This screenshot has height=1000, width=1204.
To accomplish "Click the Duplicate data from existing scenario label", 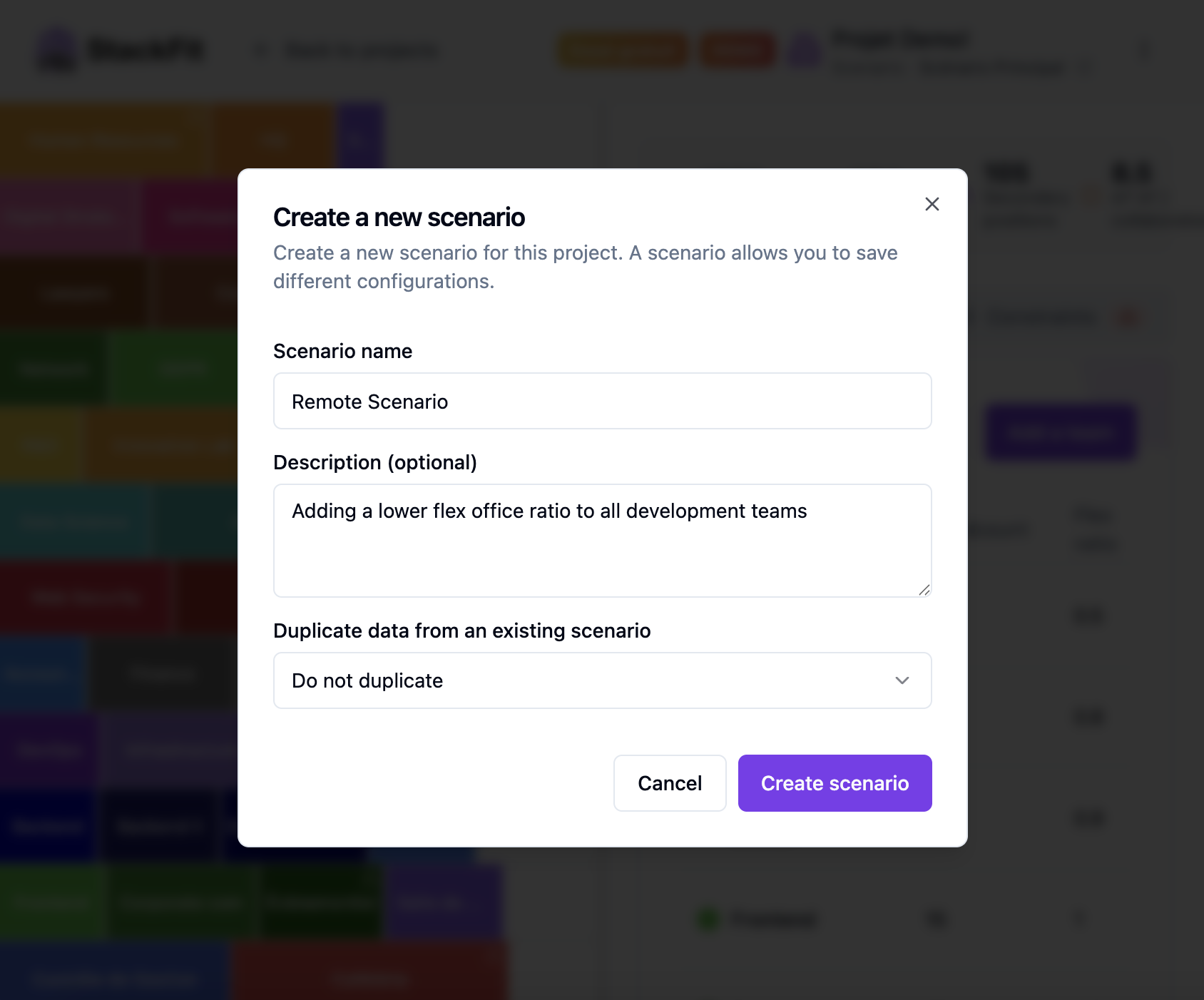I will pyautogui.click(x=461, y=631).
